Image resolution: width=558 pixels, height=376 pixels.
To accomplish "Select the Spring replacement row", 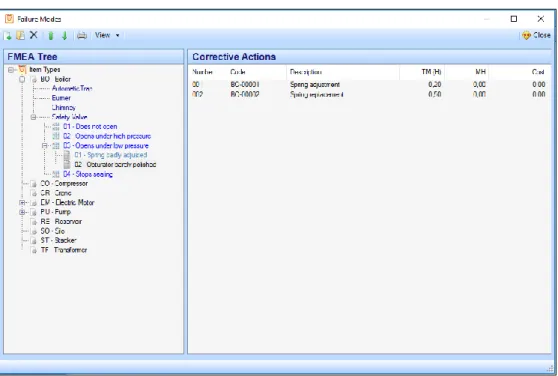I will (369, 94).
